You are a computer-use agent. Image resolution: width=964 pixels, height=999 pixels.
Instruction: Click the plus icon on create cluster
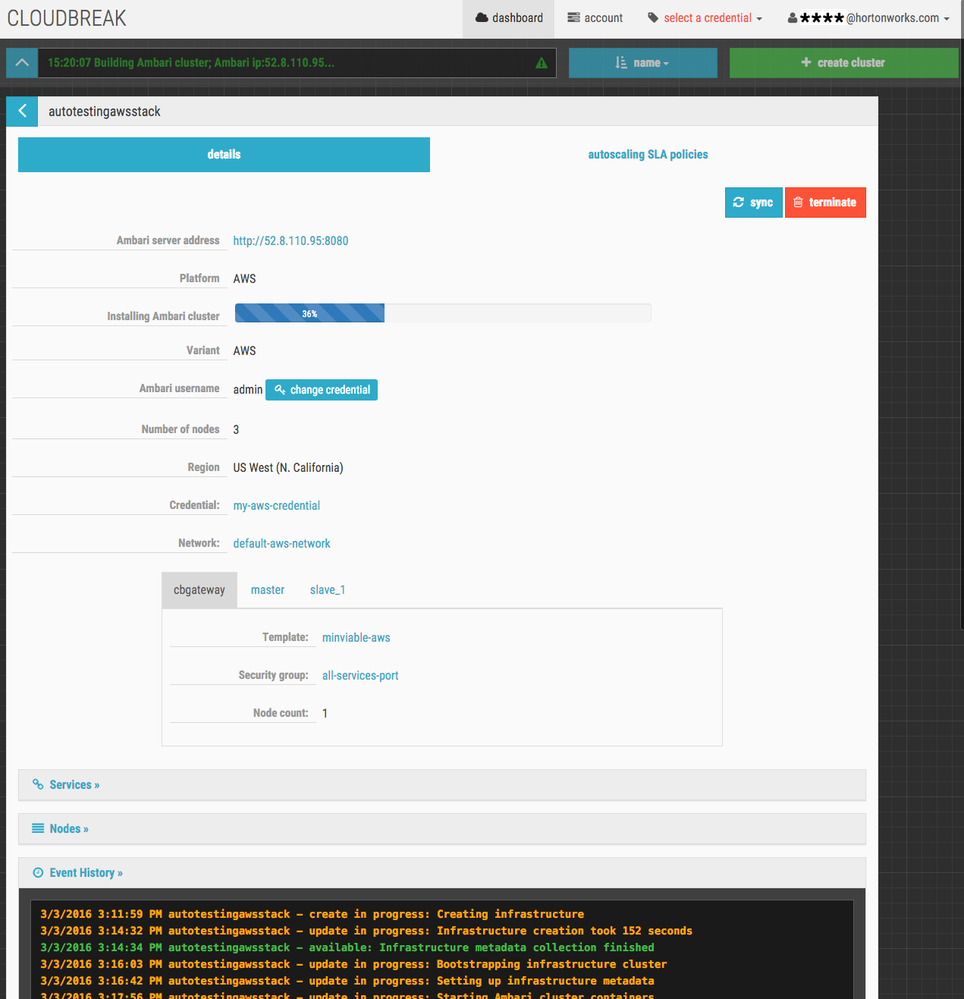coord(806,62)
